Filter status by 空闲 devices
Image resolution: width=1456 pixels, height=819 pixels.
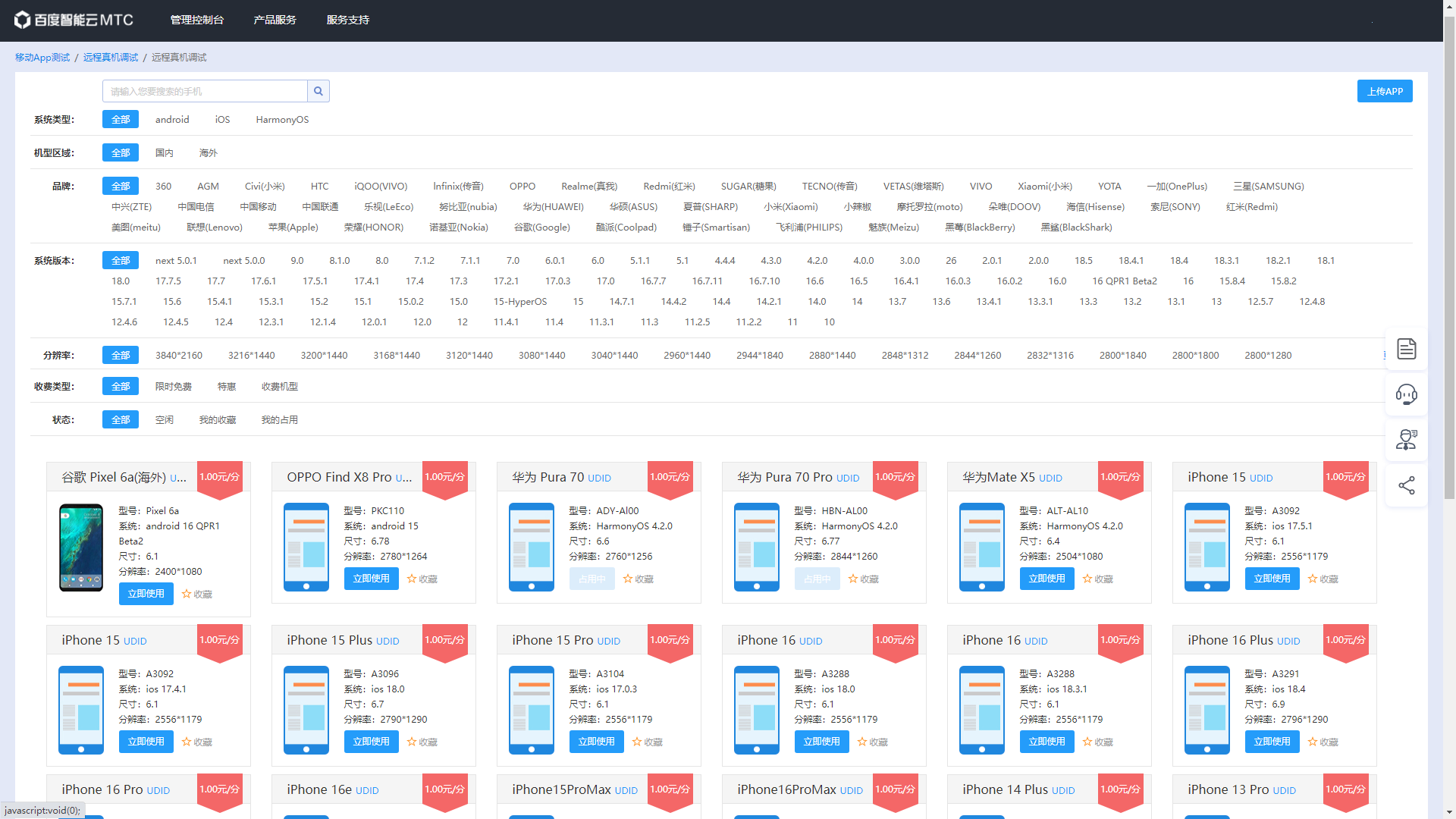click(x=165, y=420)
